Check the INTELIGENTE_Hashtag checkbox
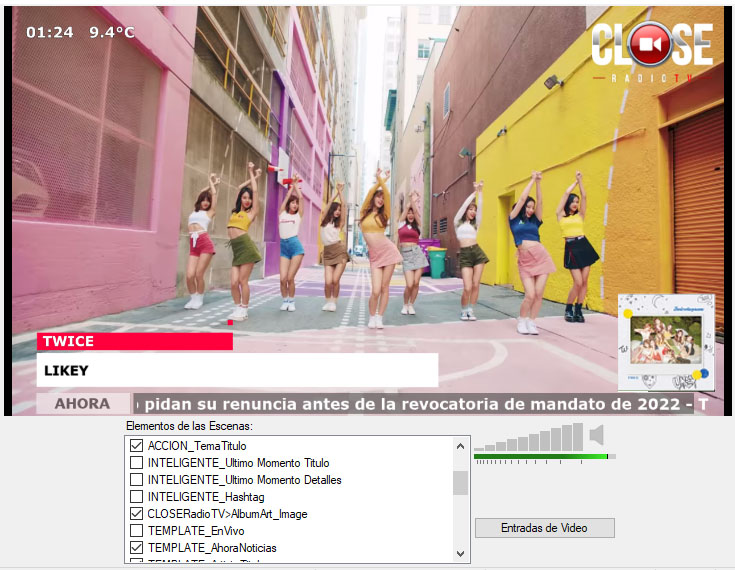 click(x=136, y=496)
